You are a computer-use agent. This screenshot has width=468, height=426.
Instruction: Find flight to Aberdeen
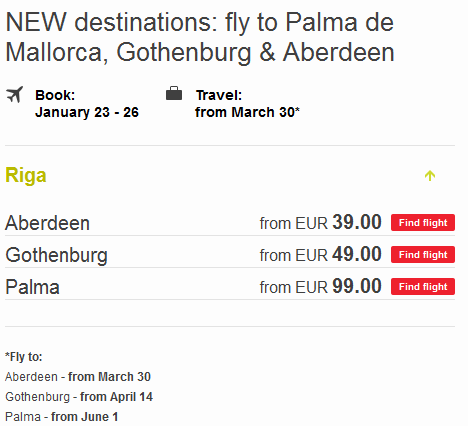tap(423, 222)
